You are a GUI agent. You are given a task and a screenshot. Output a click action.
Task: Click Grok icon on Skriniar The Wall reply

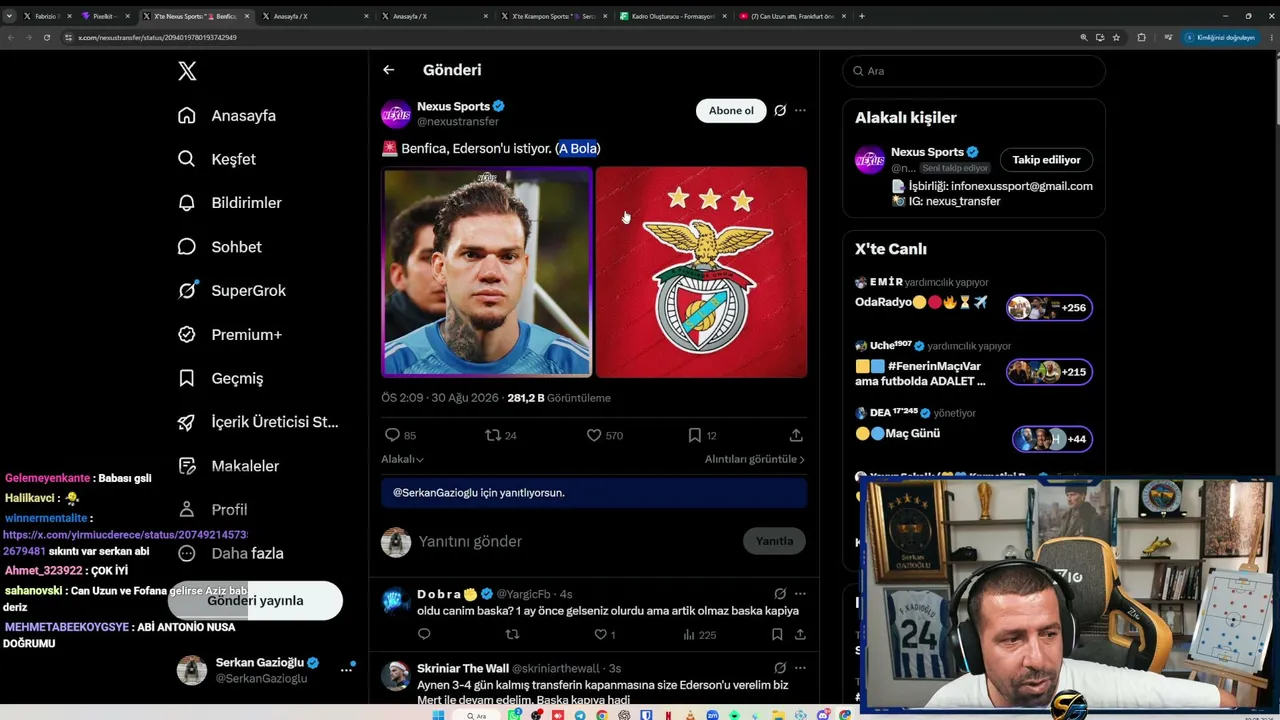[x=780, y=668]
